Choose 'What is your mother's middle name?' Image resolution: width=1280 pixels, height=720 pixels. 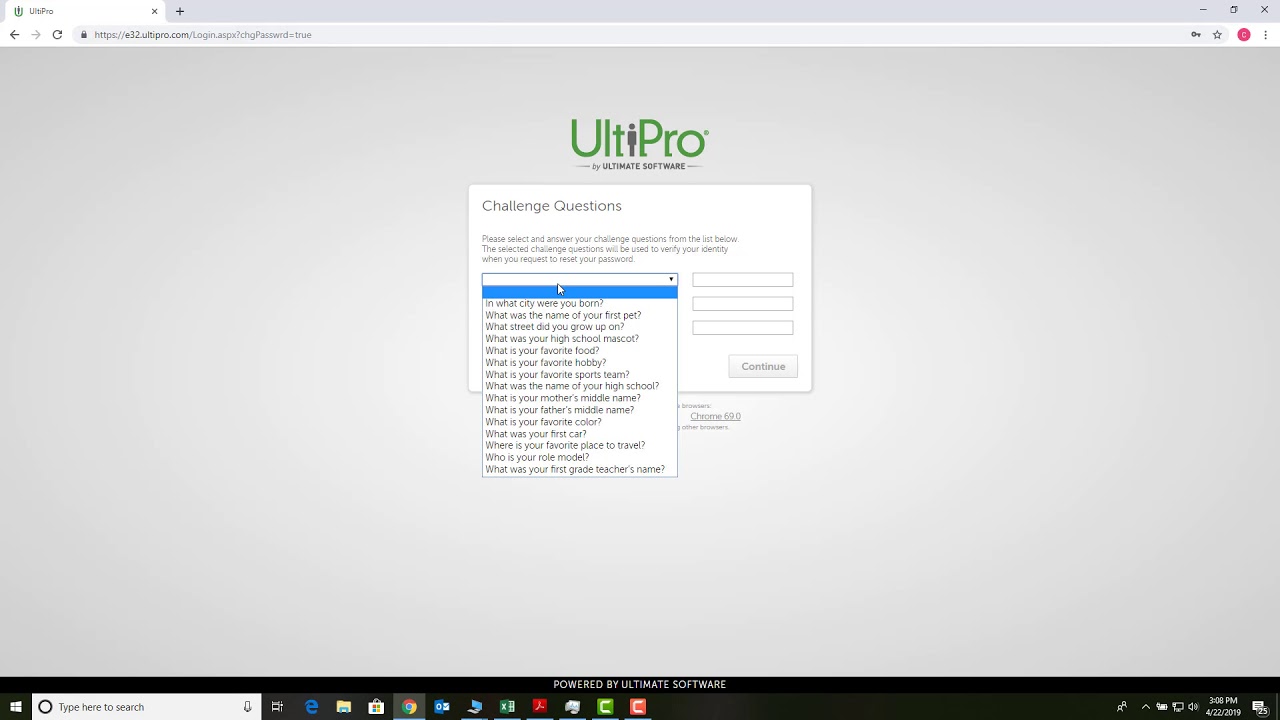579,398
